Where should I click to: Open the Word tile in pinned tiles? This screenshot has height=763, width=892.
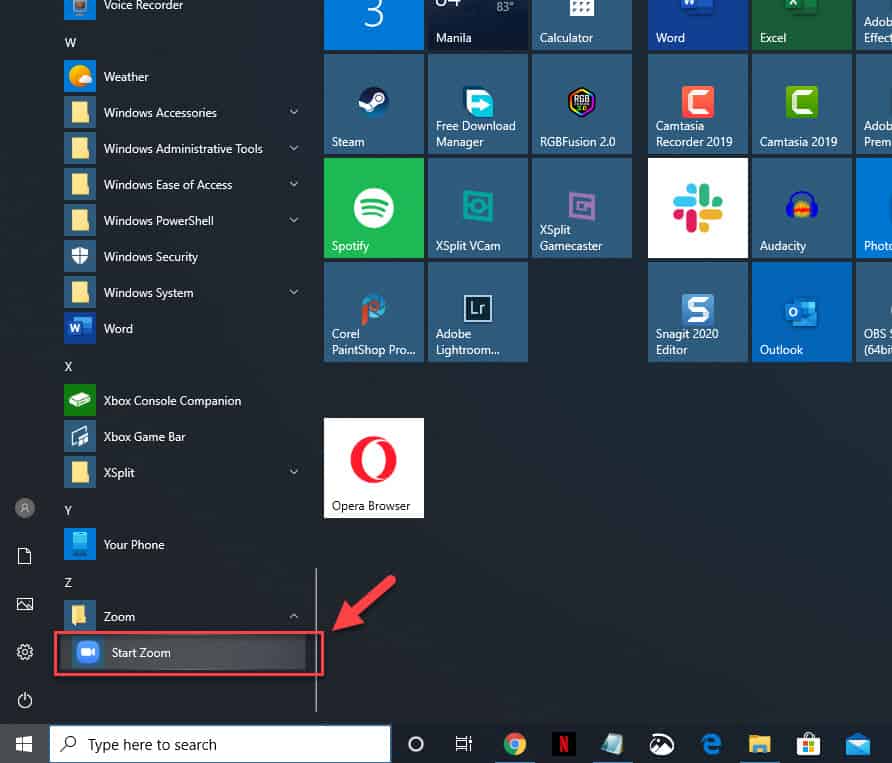[698, 25]
